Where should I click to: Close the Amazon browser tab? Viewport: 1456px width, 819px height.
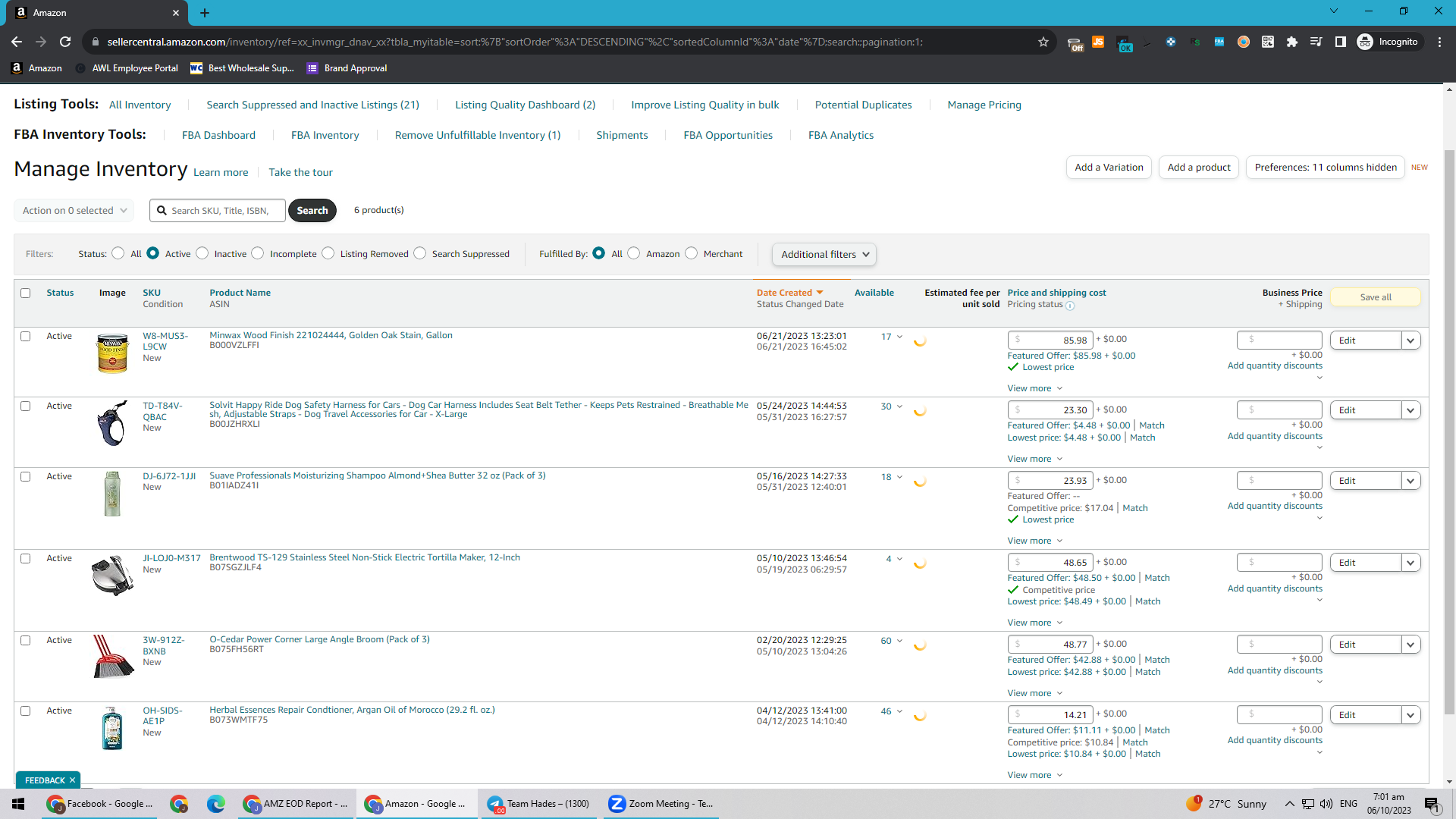(x=175, y=12)
